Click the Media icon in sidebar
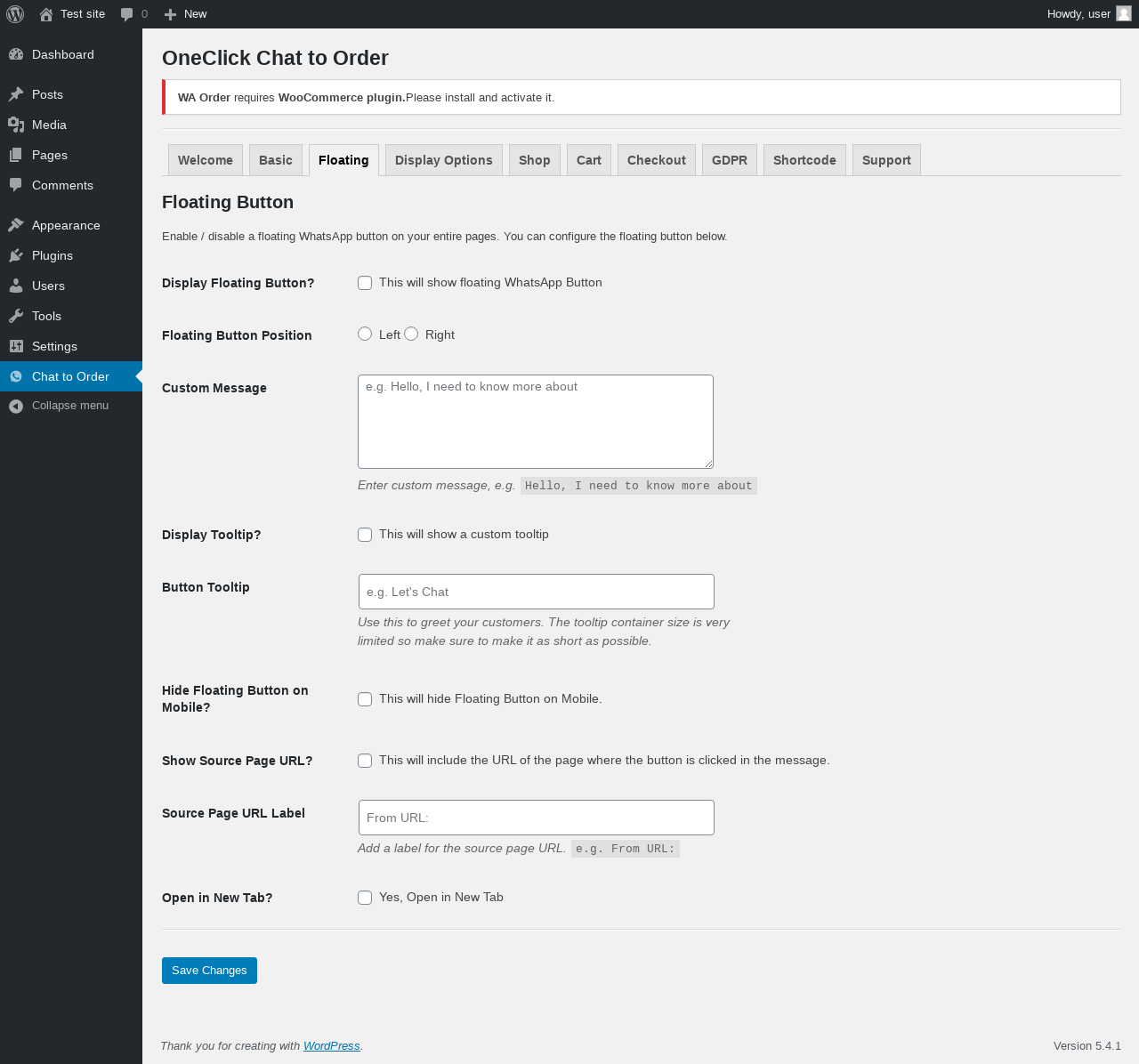1139x1064 pixels. (16, 125)
